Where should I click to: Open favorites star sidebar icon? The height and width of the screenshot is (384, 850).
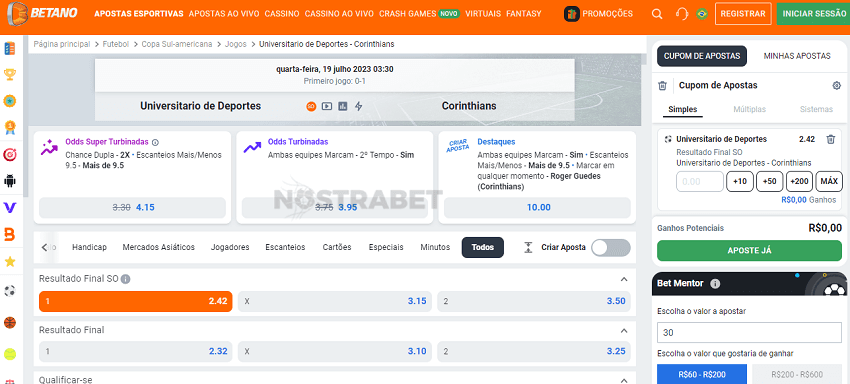point(10,262)
